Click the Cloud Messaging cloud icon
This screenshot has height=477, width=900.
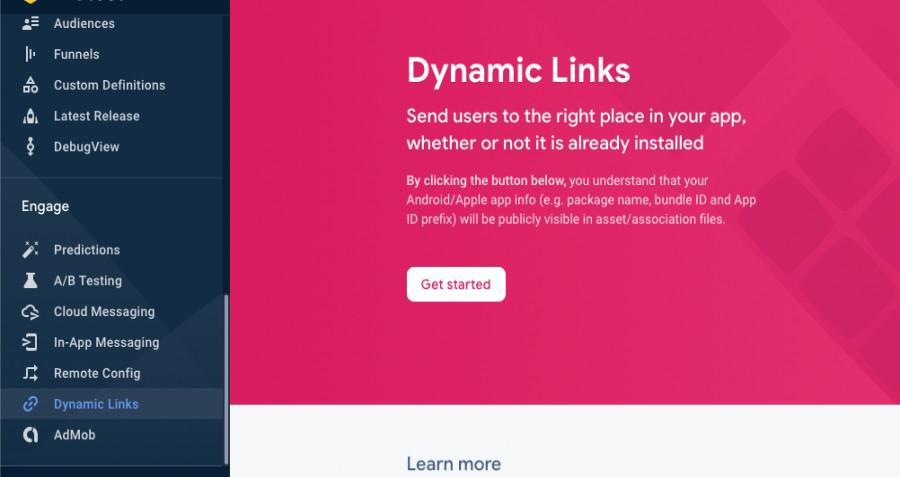pos(30,312)
